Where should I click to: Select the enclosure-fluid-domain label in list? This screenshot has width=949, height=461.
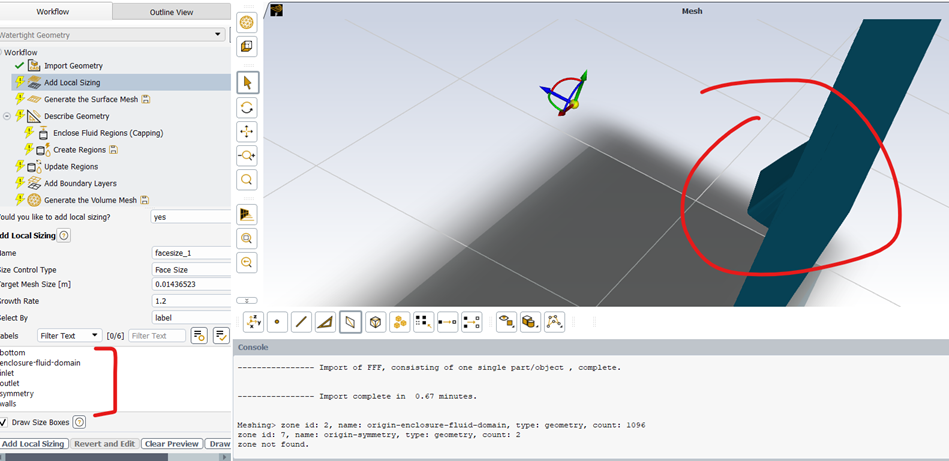[x=41, y=363]
